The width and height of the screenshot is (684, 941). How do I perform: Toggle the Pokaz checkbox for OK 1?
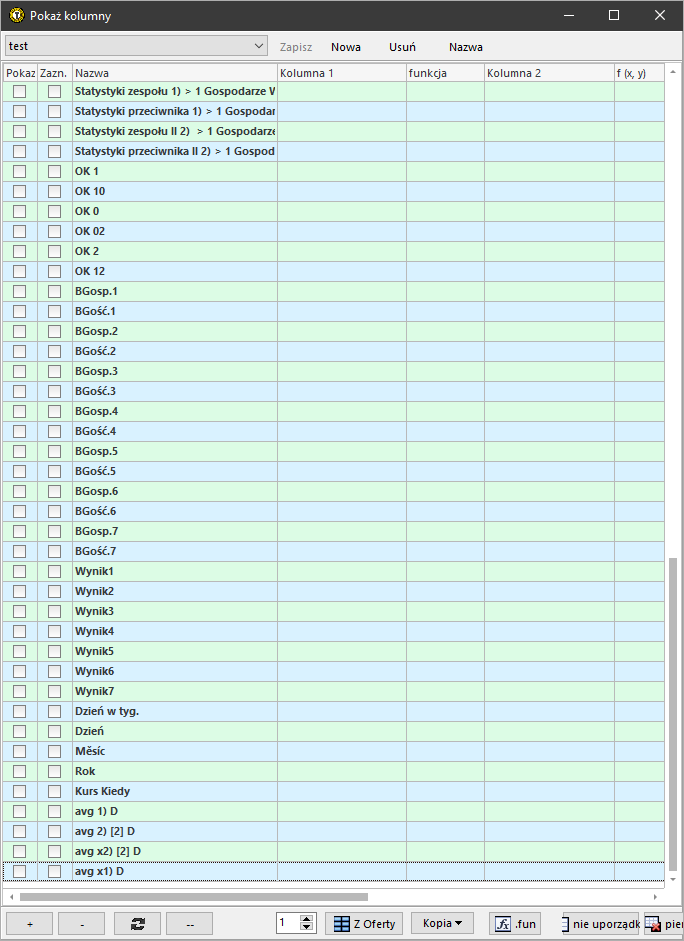pos(19,171)
